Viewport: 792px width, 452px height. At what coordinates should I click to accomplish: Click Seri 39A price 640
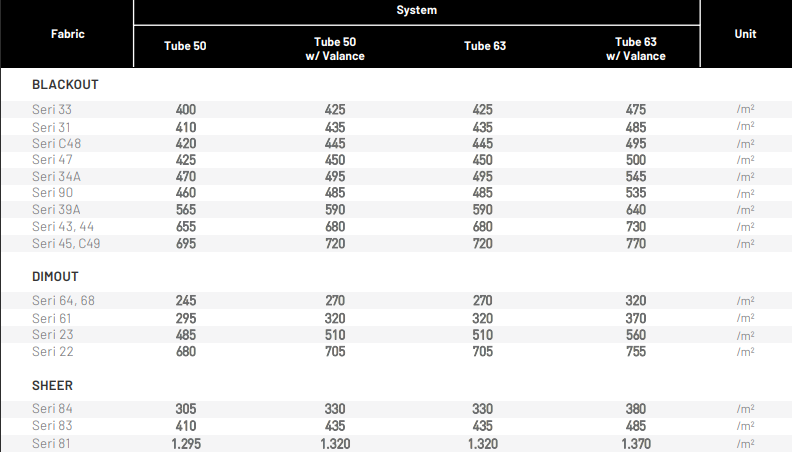tap(636, 210)
